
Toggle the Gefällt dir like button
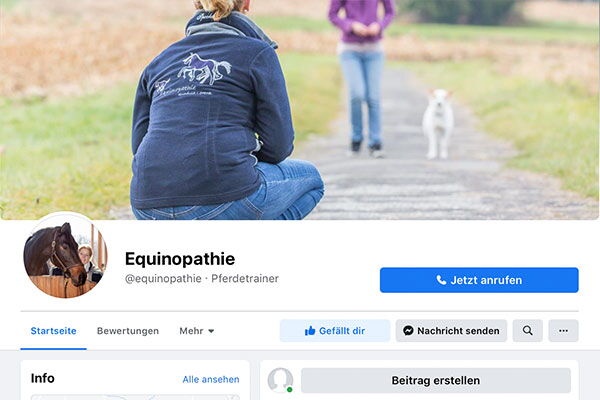(x=335, y=331)
